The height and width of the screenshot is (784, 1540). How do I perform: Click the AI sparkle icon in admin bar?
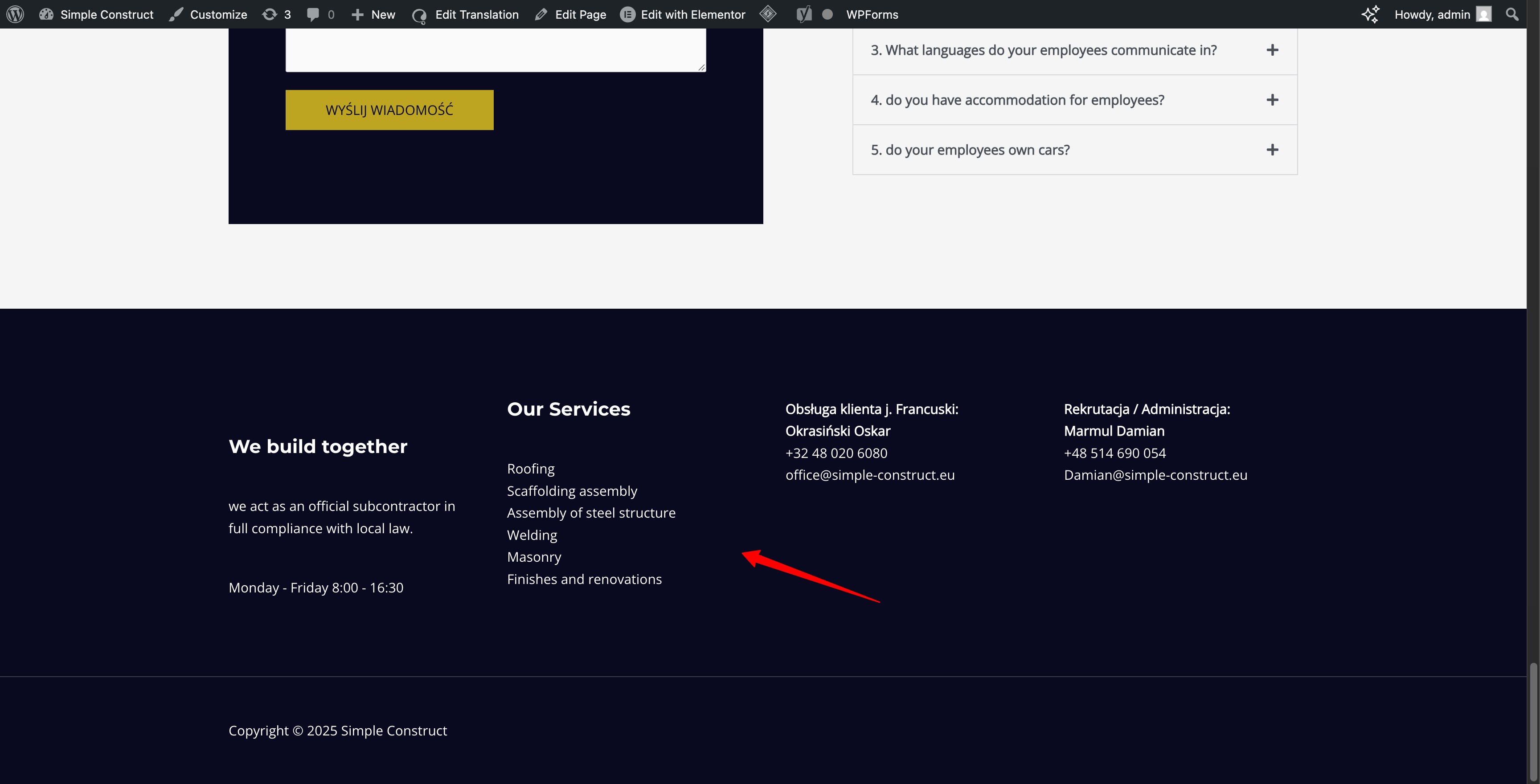tap(1371, 14)
